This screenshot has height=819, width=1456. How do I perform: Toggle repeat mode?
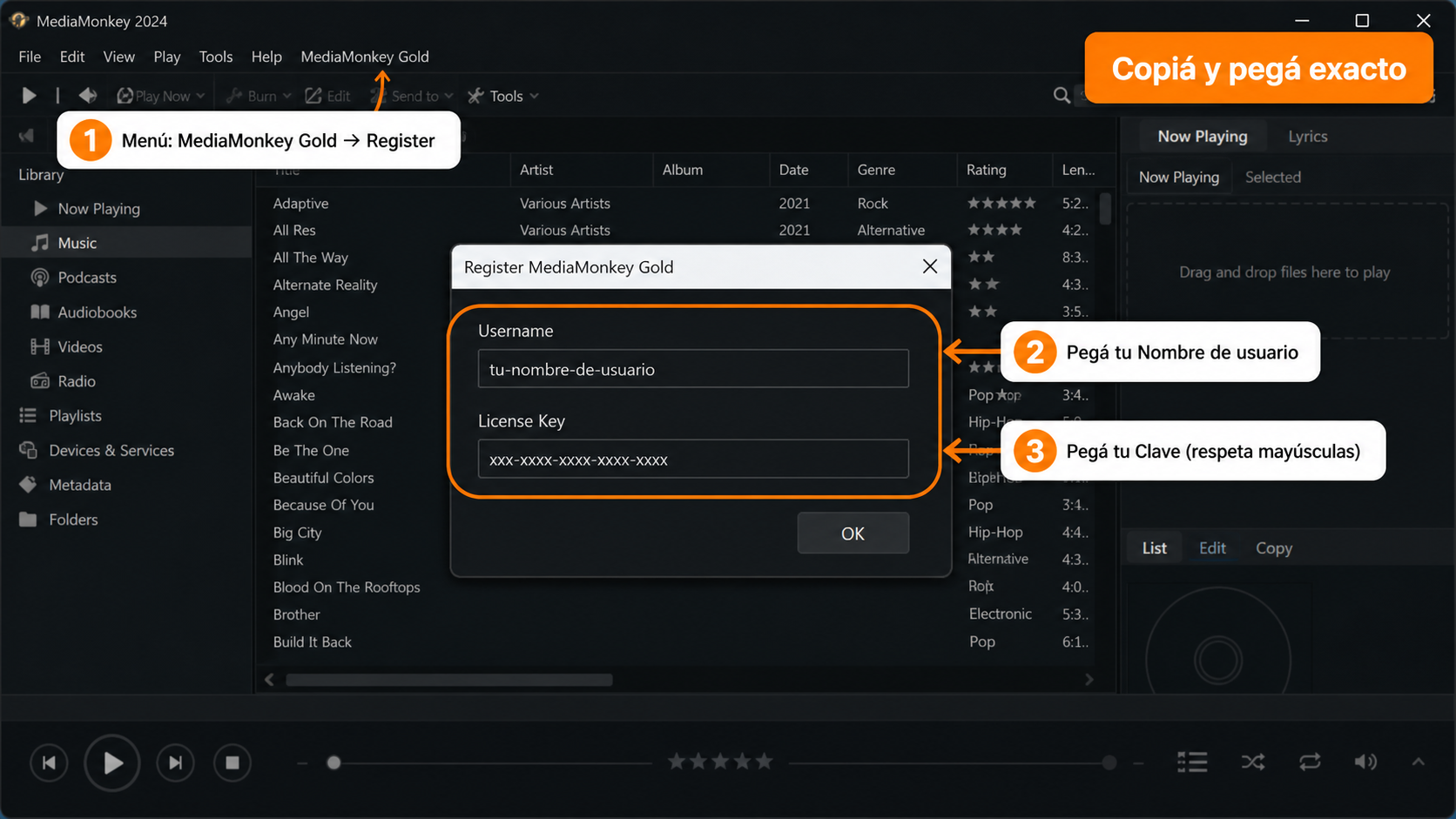(1310, 762)
